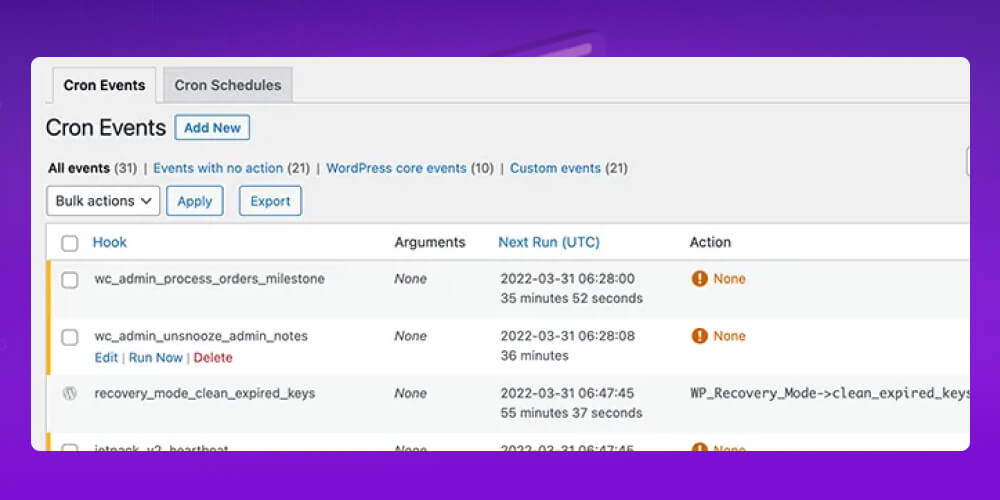
Task: Click the wc_admin_process_orders_milestone hook name
Action: click(210, 279)
